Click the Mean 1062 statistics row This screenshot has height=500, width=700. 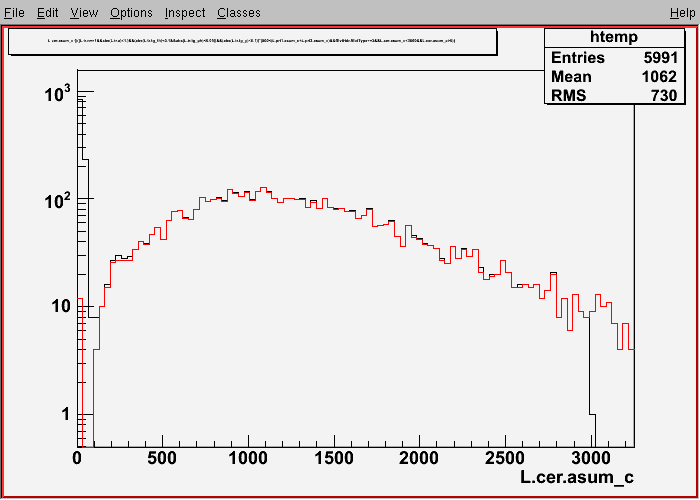(x=614, y=77)
